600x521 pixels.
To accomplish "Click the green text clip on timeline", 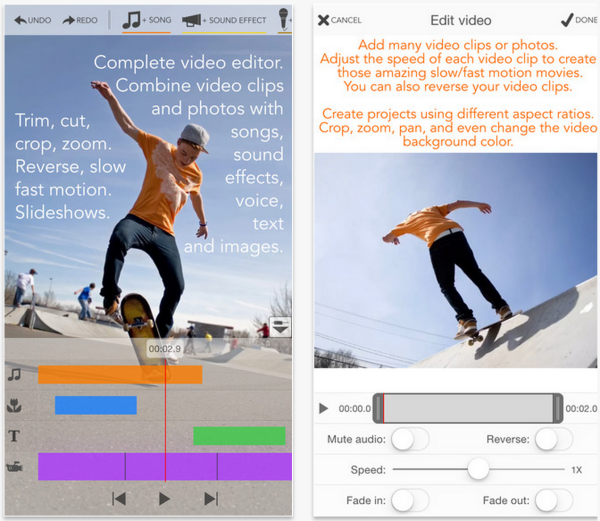I will pos(239,436).
